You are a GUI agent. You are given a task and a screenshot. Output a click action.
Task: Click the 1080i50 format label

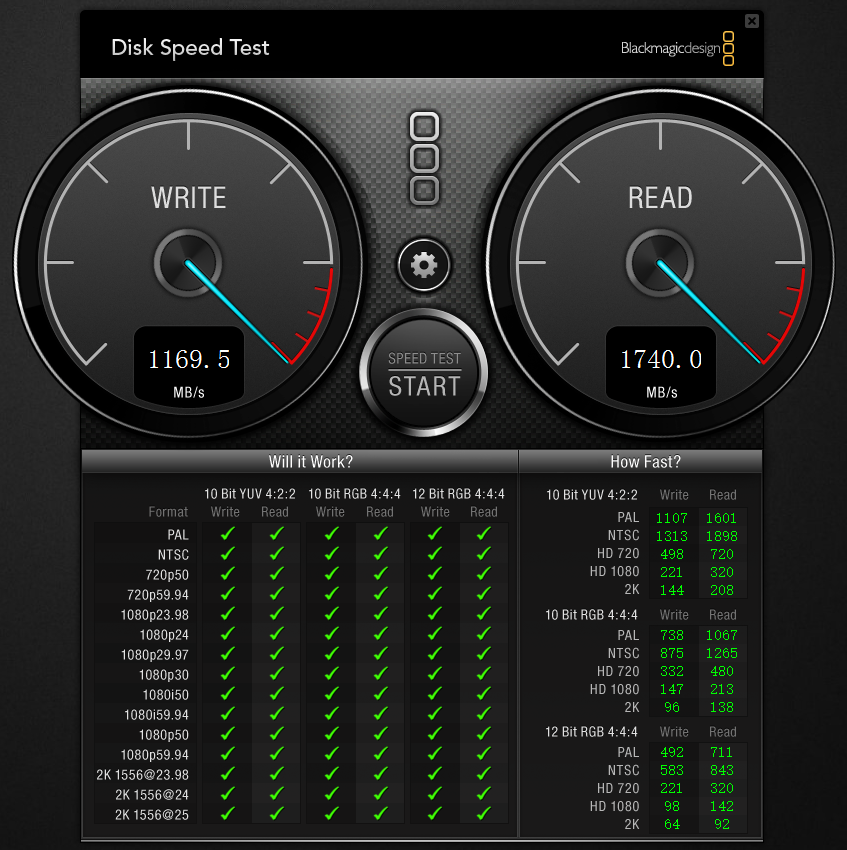click(165, 695)
